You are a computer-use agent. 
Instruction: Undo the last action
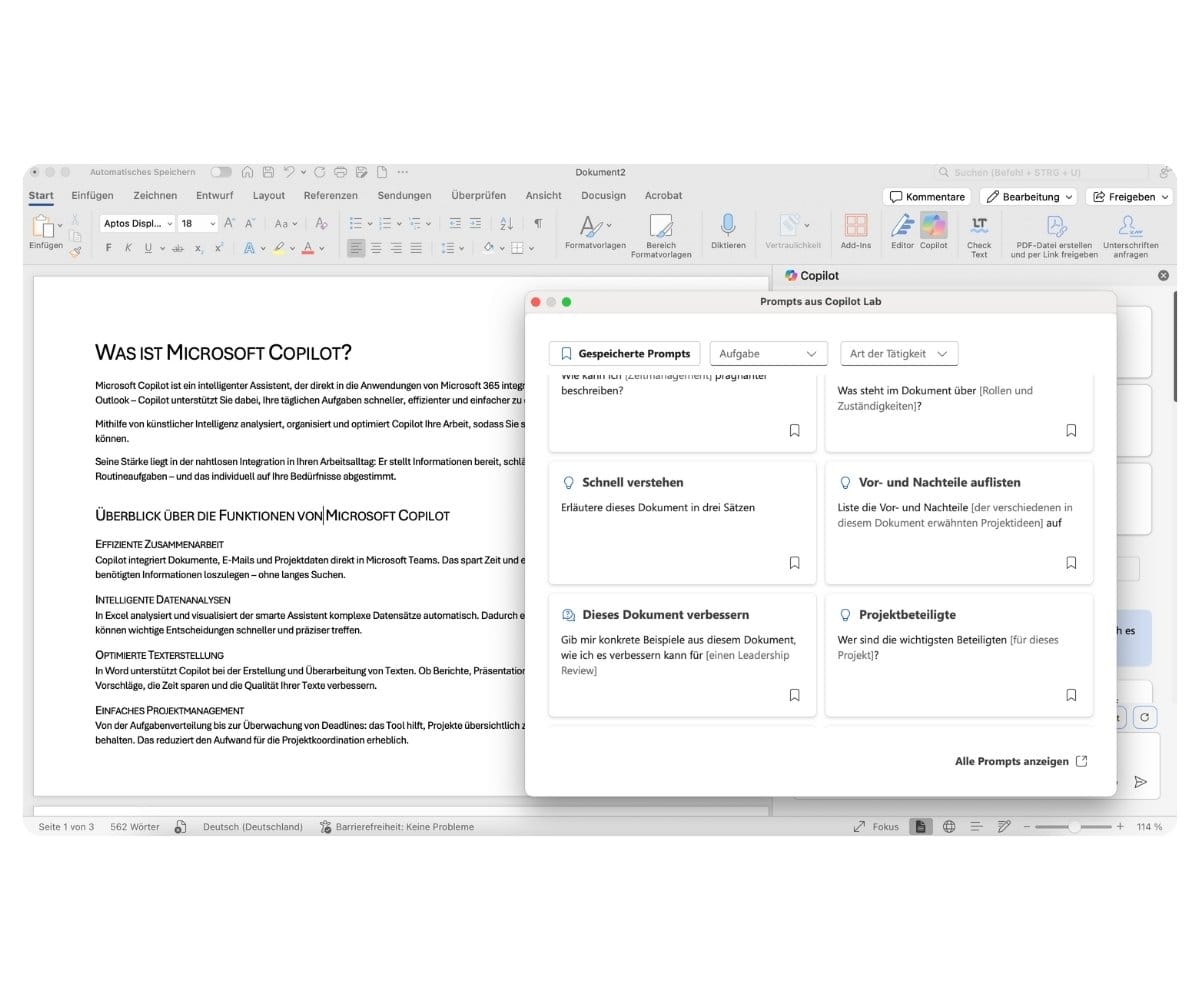tap(289, 172)
